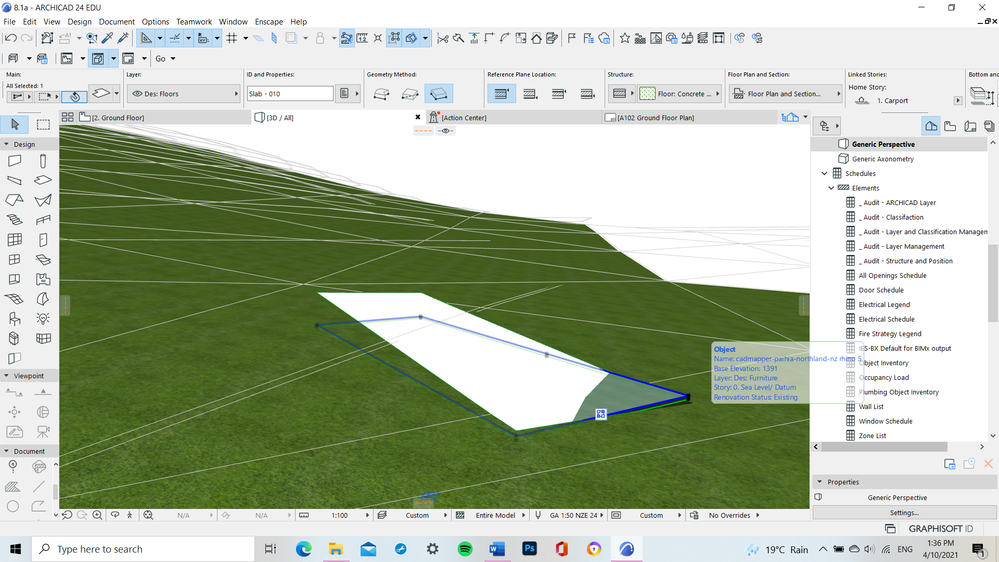Screen dimensions: 999x562
Task: Click the Settings... button in Properties
Action: [x=905, y=513]
